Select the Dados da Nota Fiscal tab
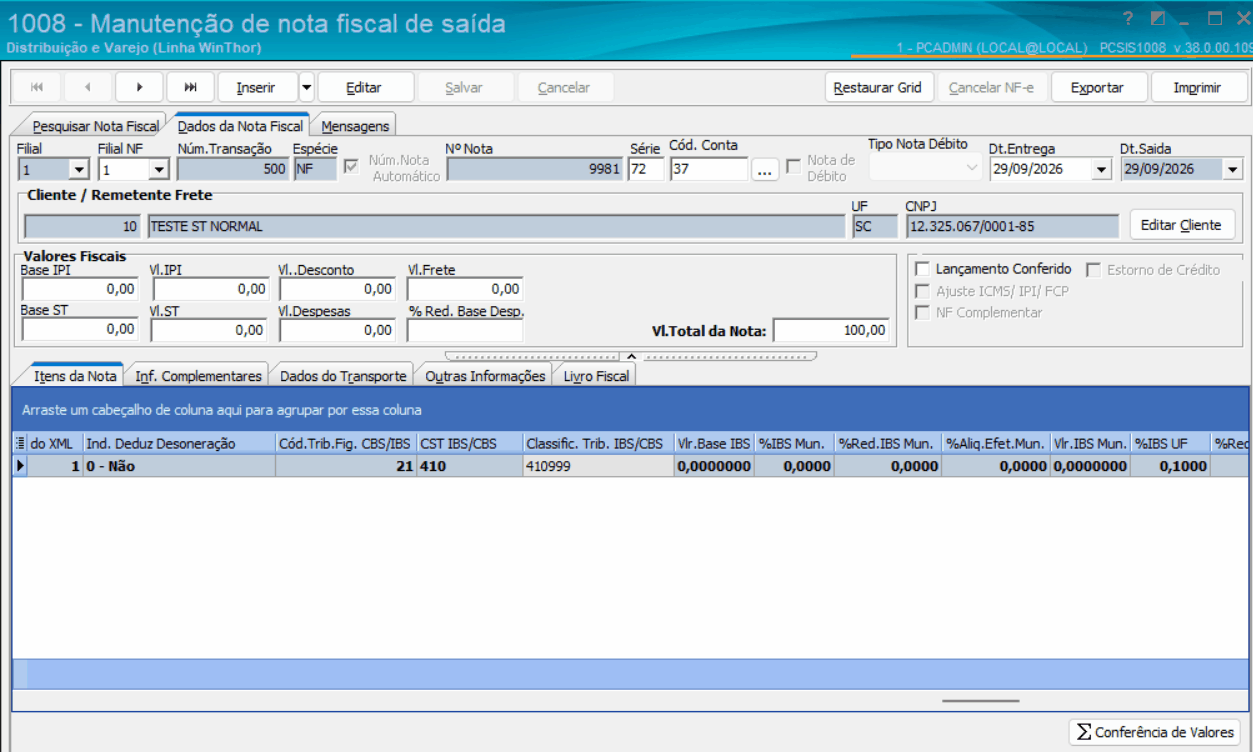 pos(240,126)
